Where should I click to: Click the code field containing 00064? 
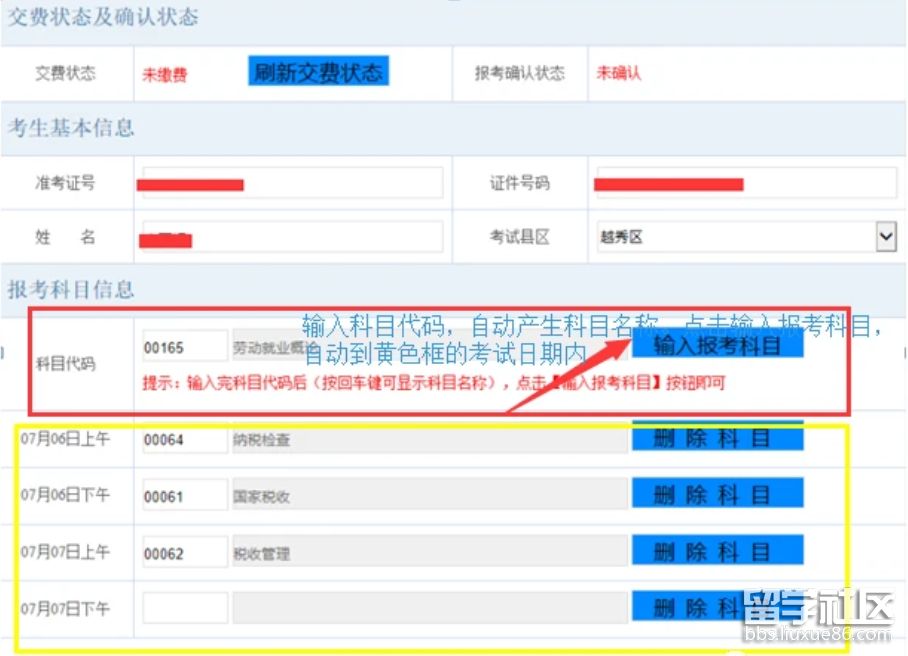tap(185, 439)
